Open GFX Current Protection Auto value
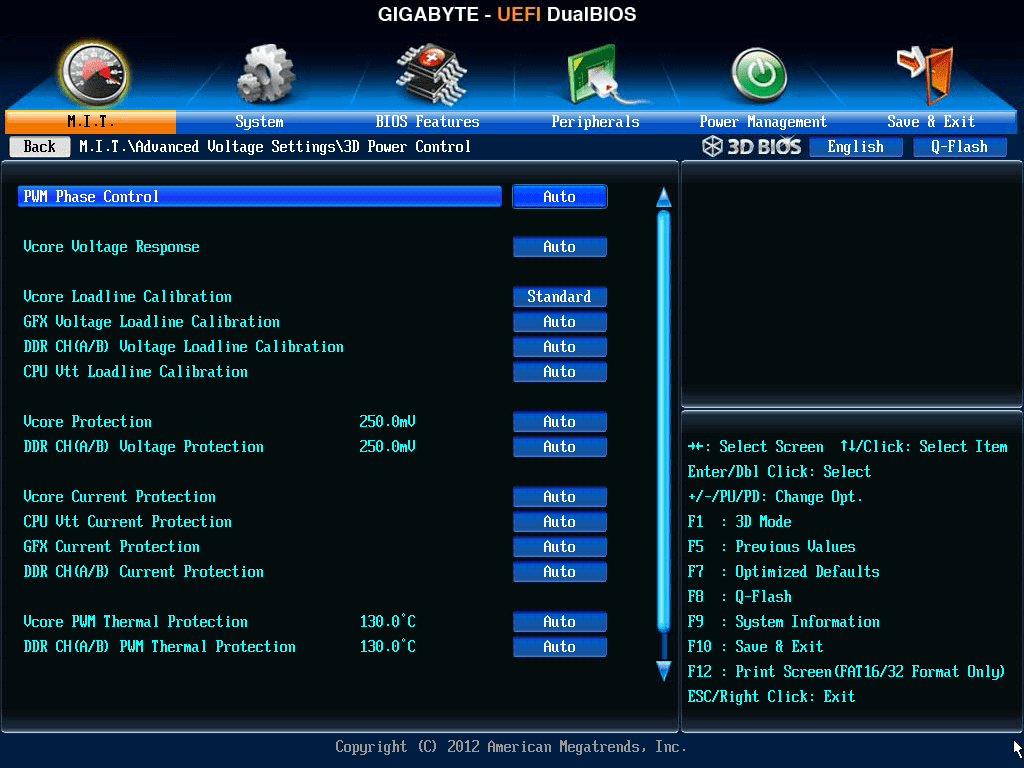This screenshot has height=768, width=1024. [x=560, y=547]
